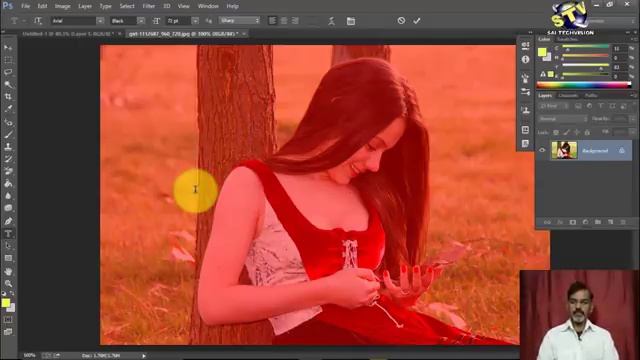Image resolution: width=640 pixels, height=360 pixels.
Task: Open the anti-aliasing dropdown set to Sharp
Action: click(x=239, y=20)
